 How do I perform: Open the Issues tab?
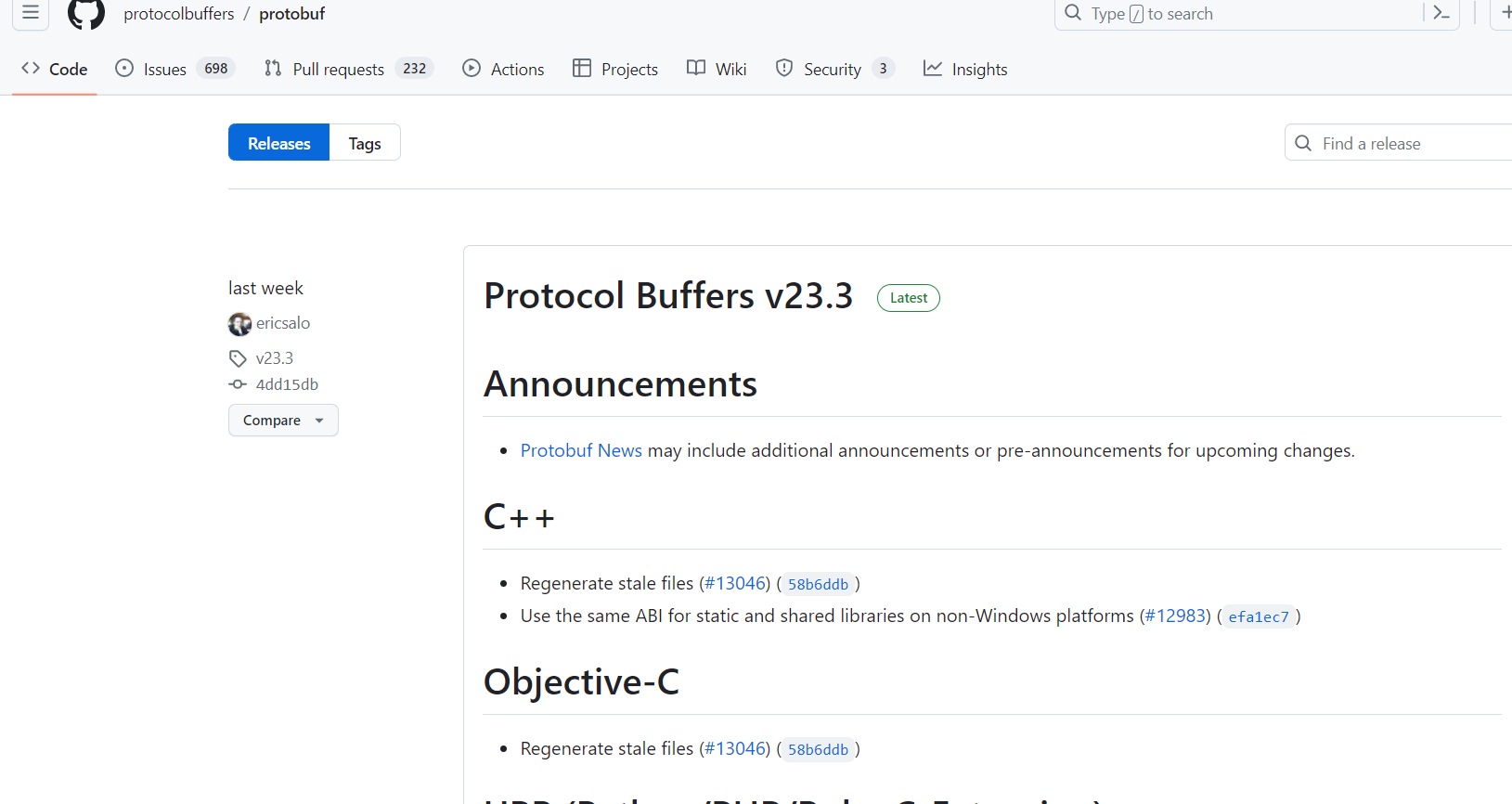tap(174, 69)
